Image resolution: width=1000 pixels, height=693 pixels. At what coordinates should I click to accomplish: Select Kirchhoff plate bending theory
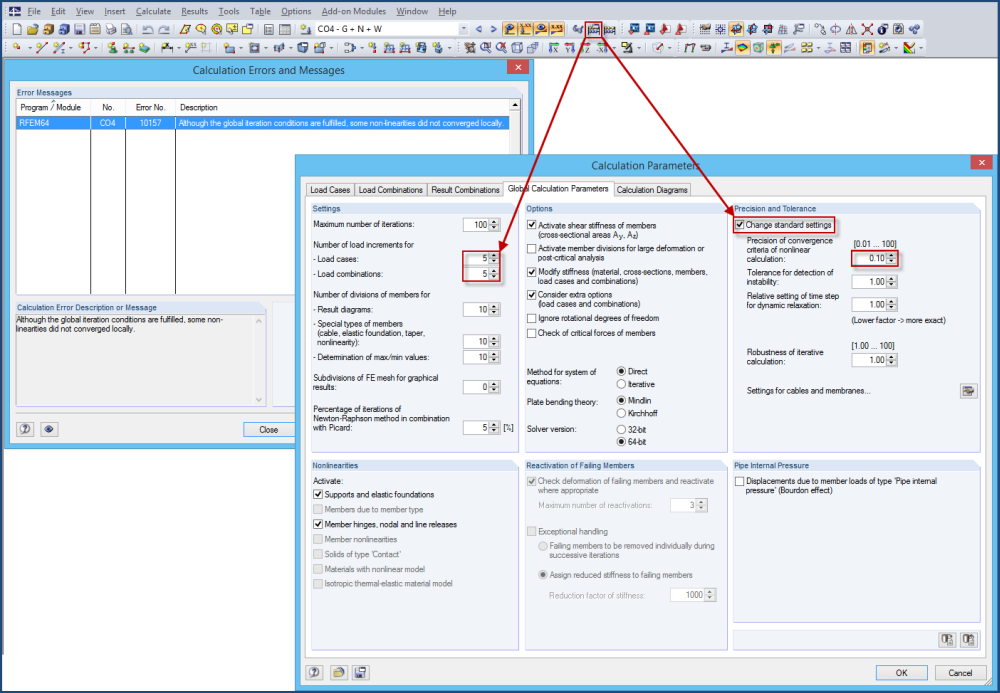(x=621, y=413)
